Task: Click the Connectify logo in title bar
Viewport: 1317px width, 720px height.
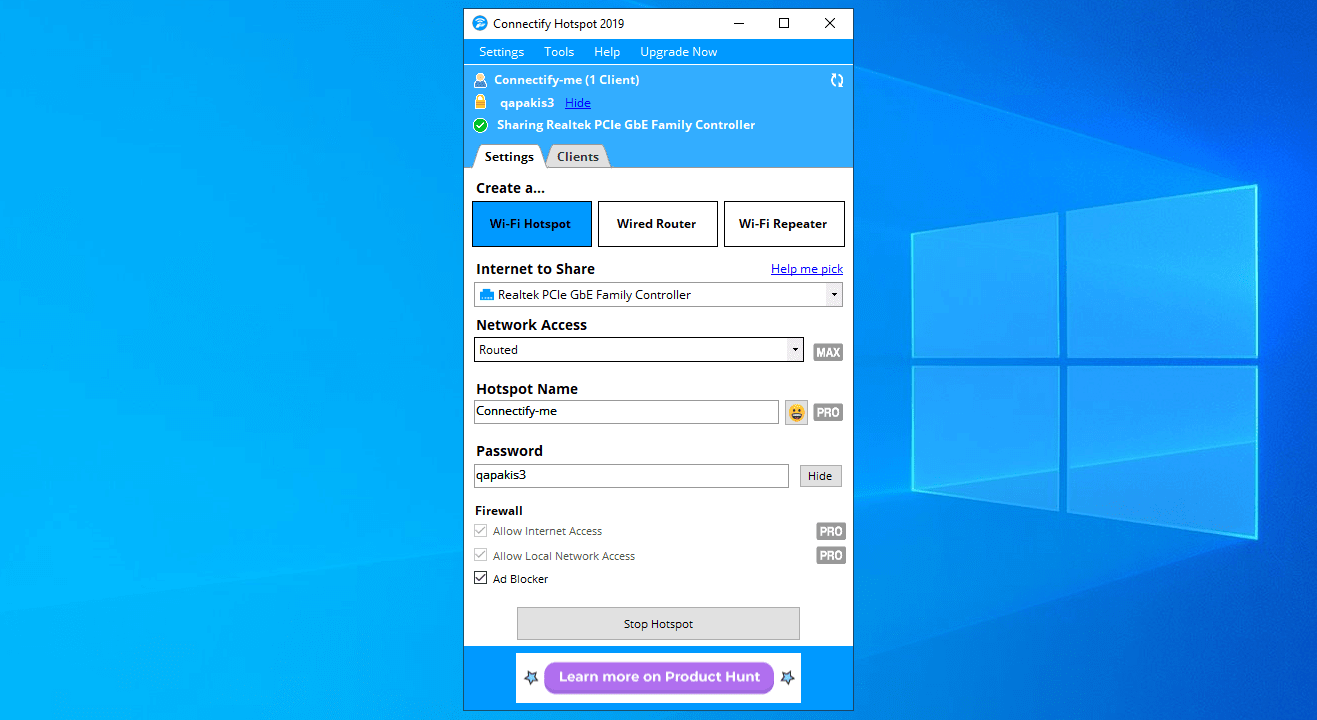Action: 480,23
